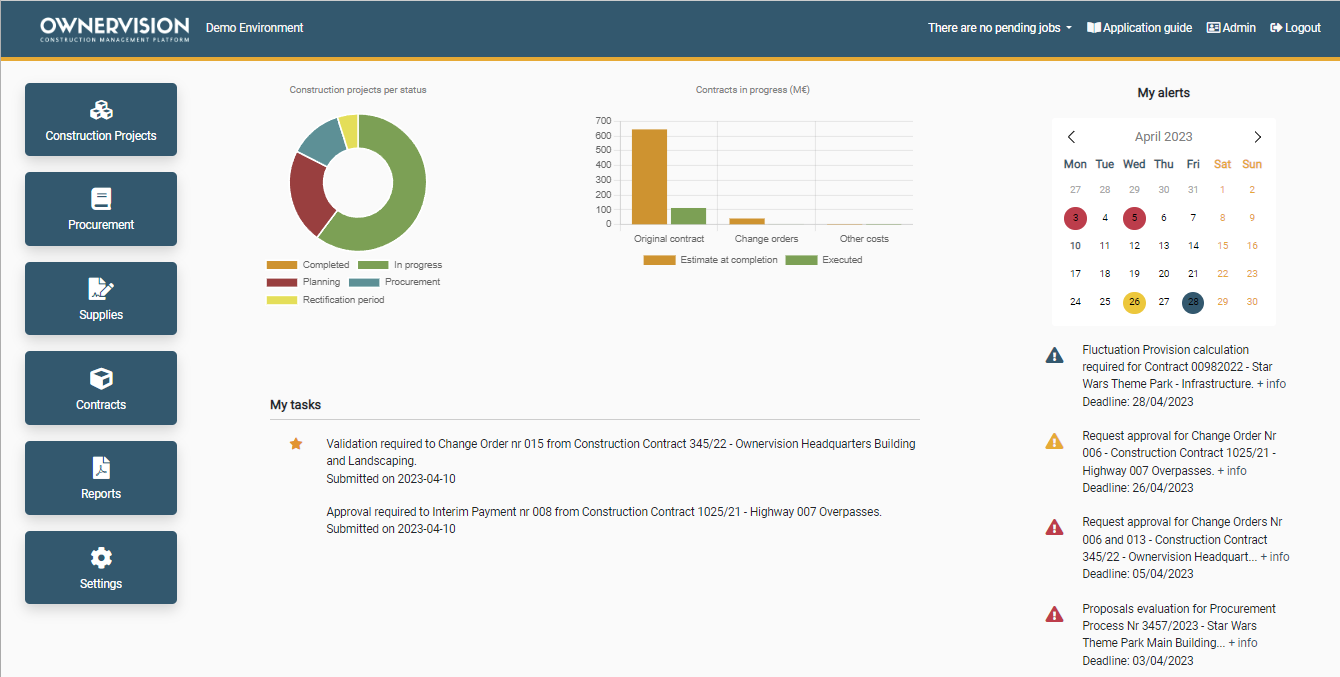
Task: Go to next month in calendar
Action: click(x=1257, y=137)
